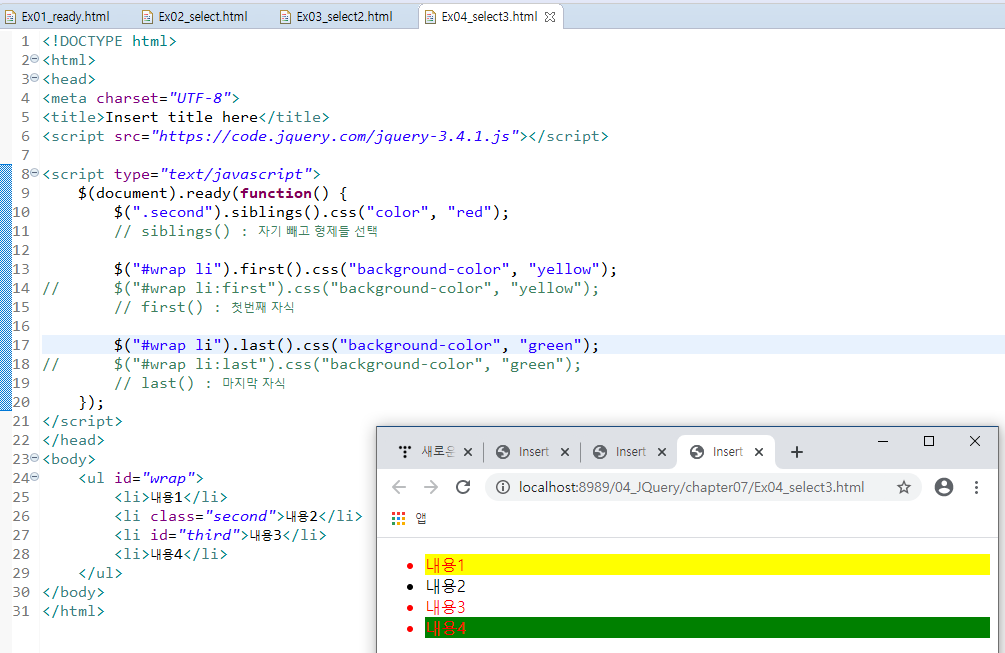Viewport: 1005px width, 653px height.
Task: Open the Chrome three-dot menu
Action: (976, 488)
